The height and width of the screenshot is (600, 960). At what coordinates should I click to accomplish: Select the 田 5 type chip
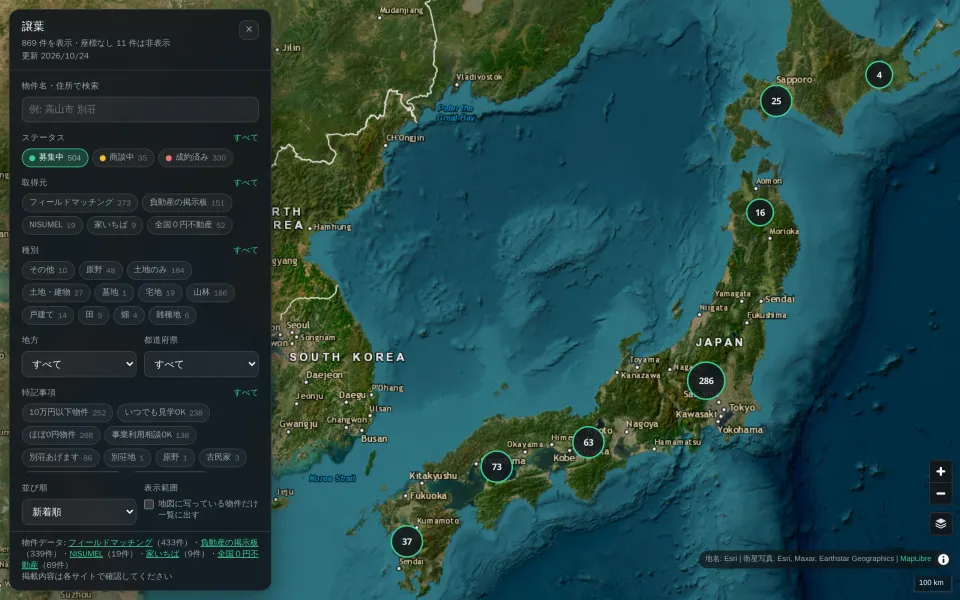(94, 315)
